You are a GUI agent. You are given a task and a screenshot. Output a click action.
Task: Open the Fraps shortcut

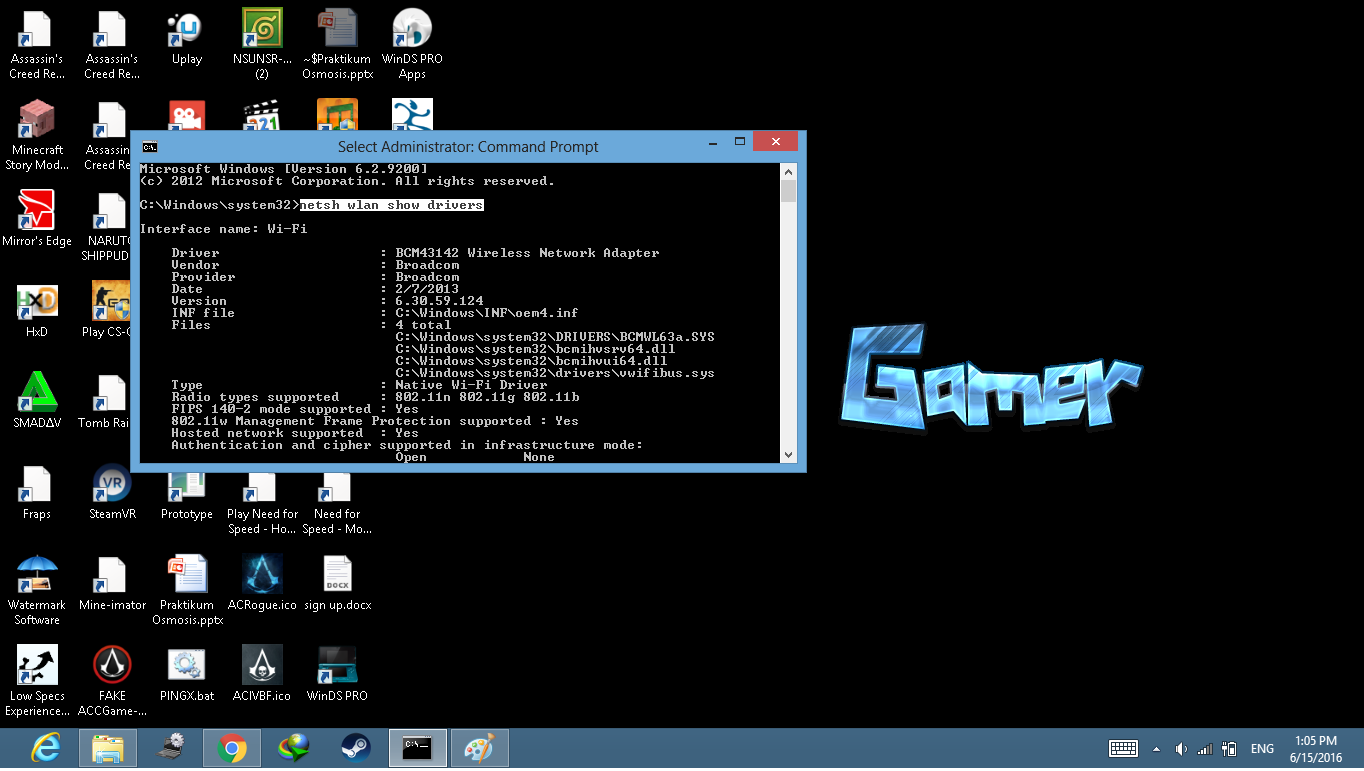click(x=36, y=484)
